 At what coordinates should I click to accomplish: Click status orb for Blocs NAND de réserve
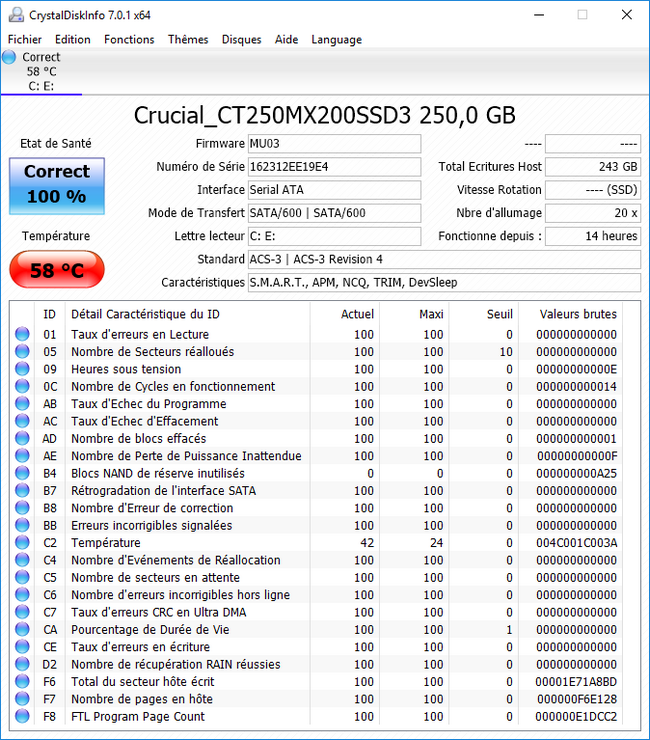[22, 473]
